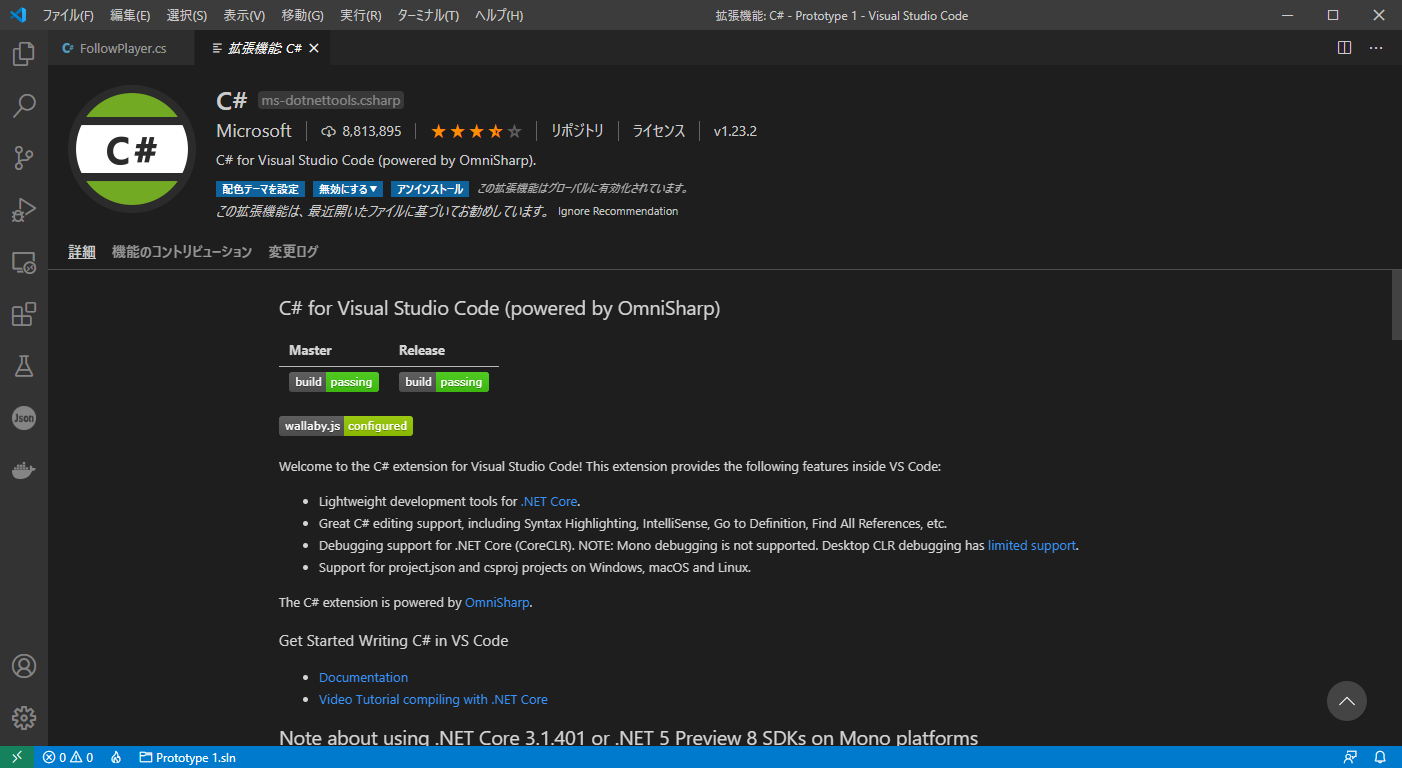Open the 実行(R) menu

click(x=360, y=15)
